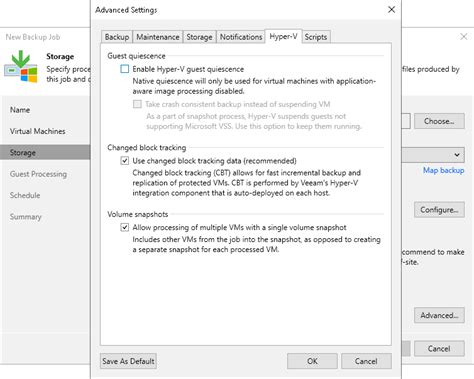Select the Storage step in wizard sidebar

[x=45, y=153]
